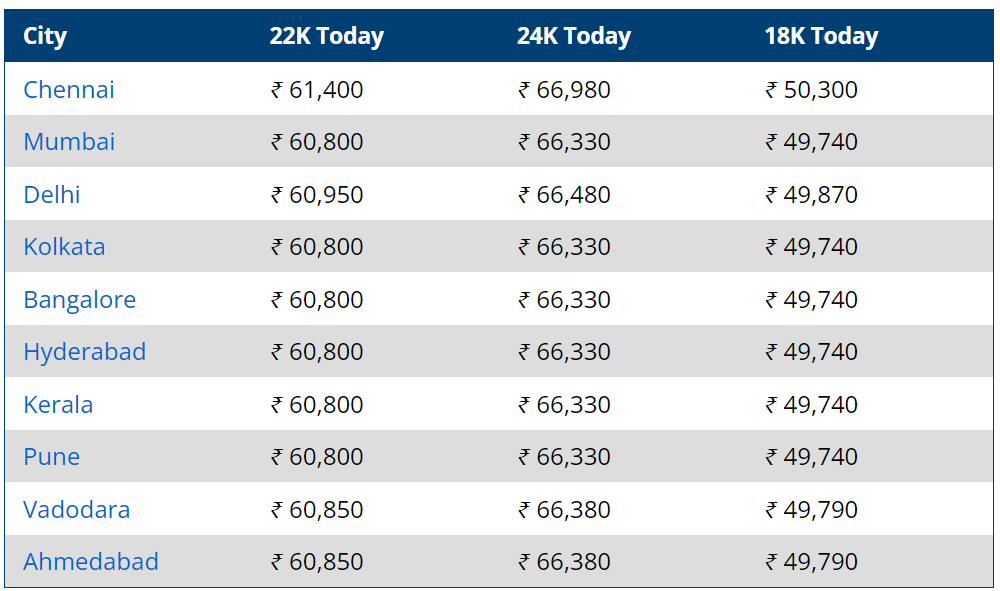Open the Chennai city link
This screenshot has width=1000, height=591.
point(69,90)
